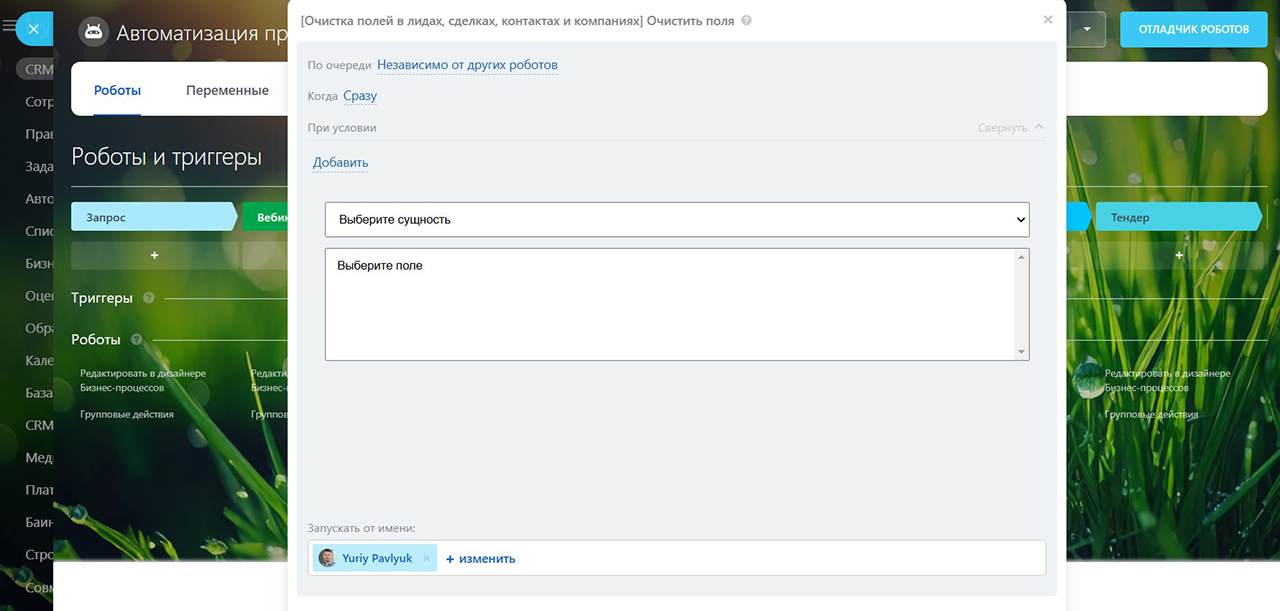Click Yuriy Pavlyuk avatar chip
This screenshot has height=611, width=1280.
pyautogui.click(x=375, y=558)
